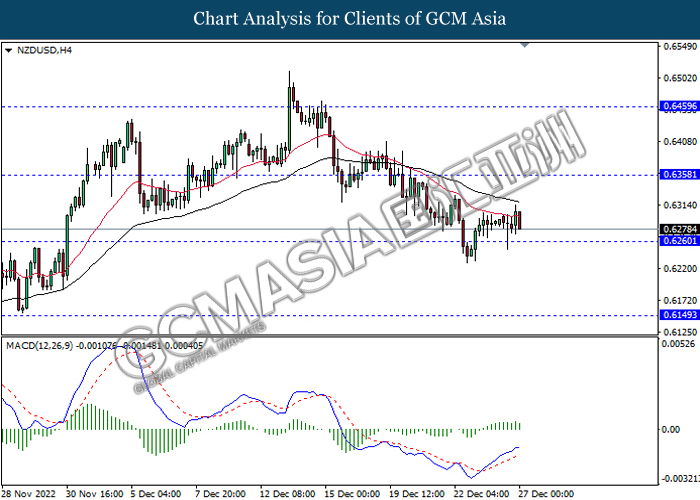Click the NZDUSD,H4 chart label
This screenshot has width=700, height=500.
pos(44,50)
